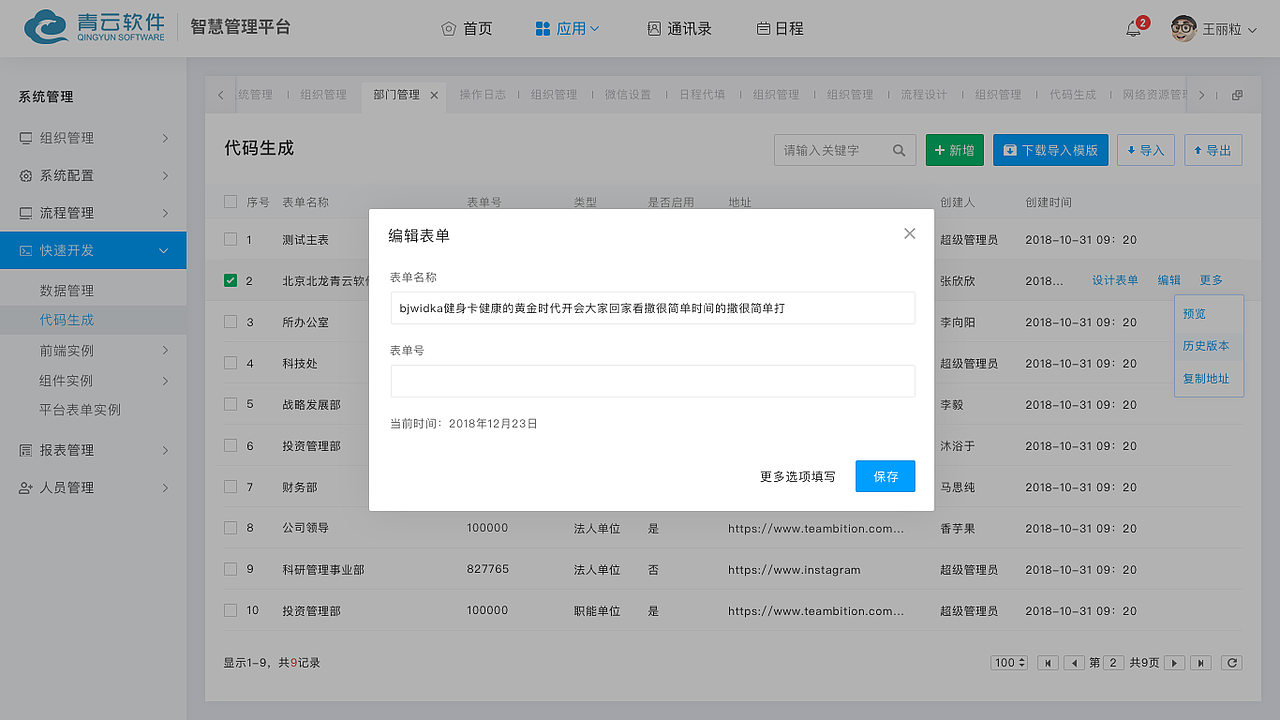Expand 流程管理 in the sidebar
The image size is (1280, 720).
93,213
